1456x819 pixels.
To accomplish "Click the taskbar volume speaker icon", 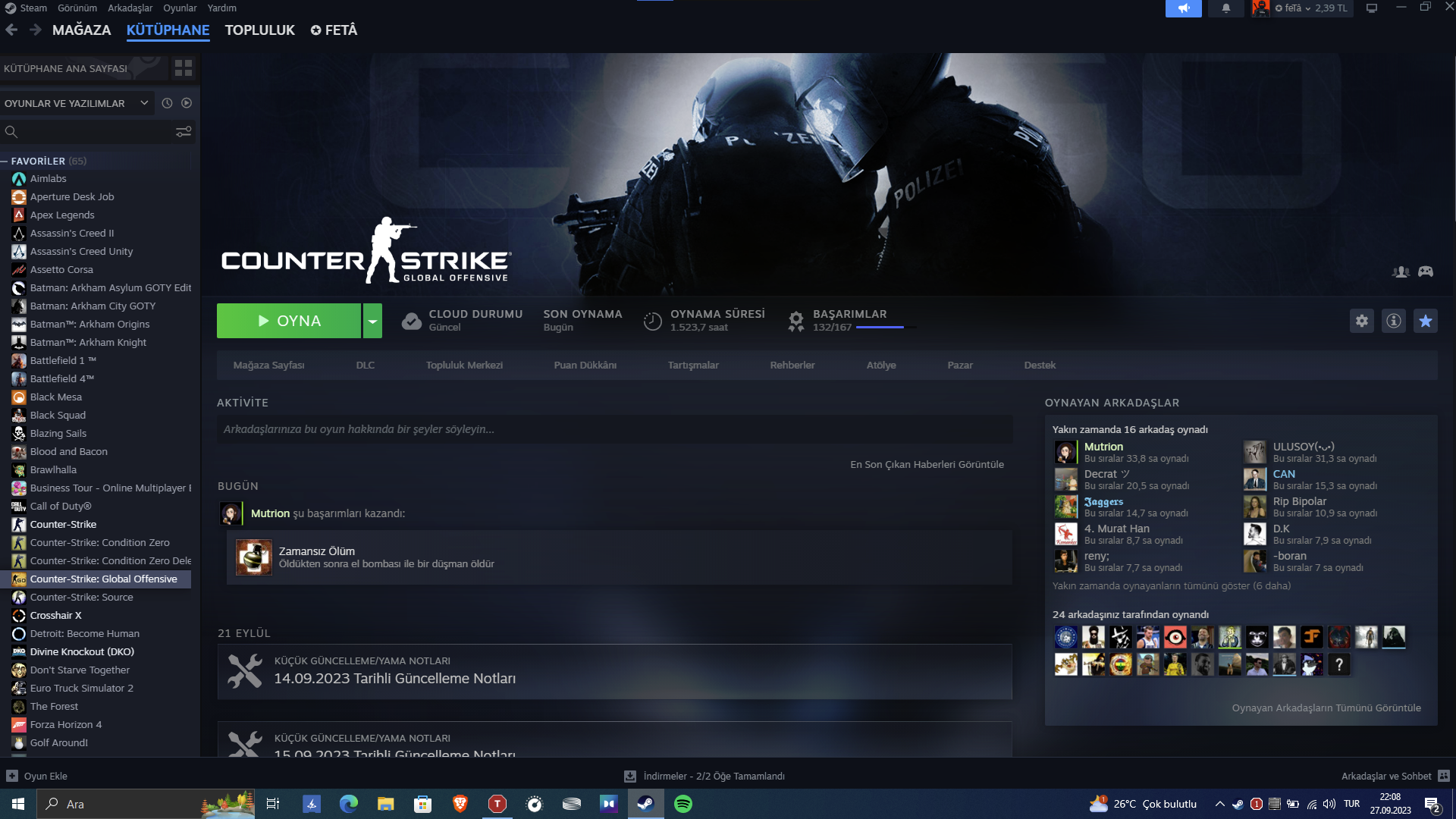I will click(1329, 804).
